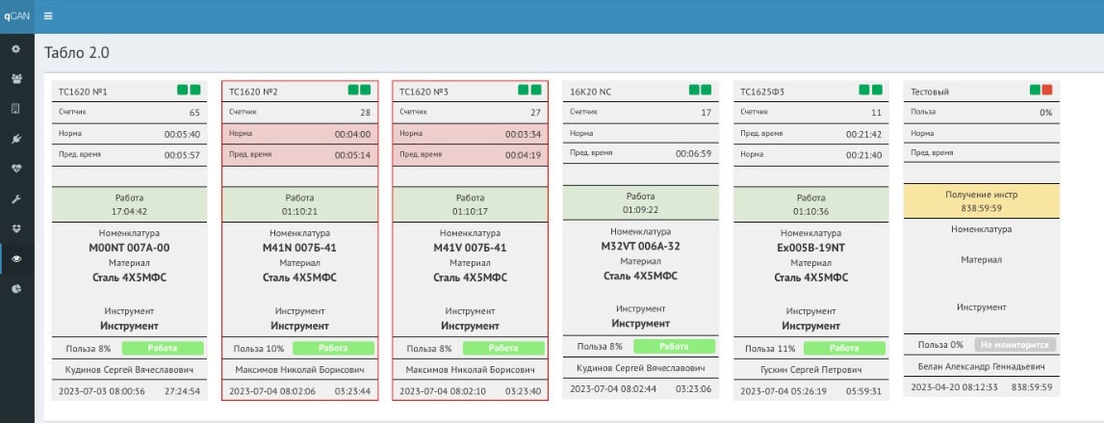
Task: Open the heartbeat icon in sidebar
Action: click(17, 168)
